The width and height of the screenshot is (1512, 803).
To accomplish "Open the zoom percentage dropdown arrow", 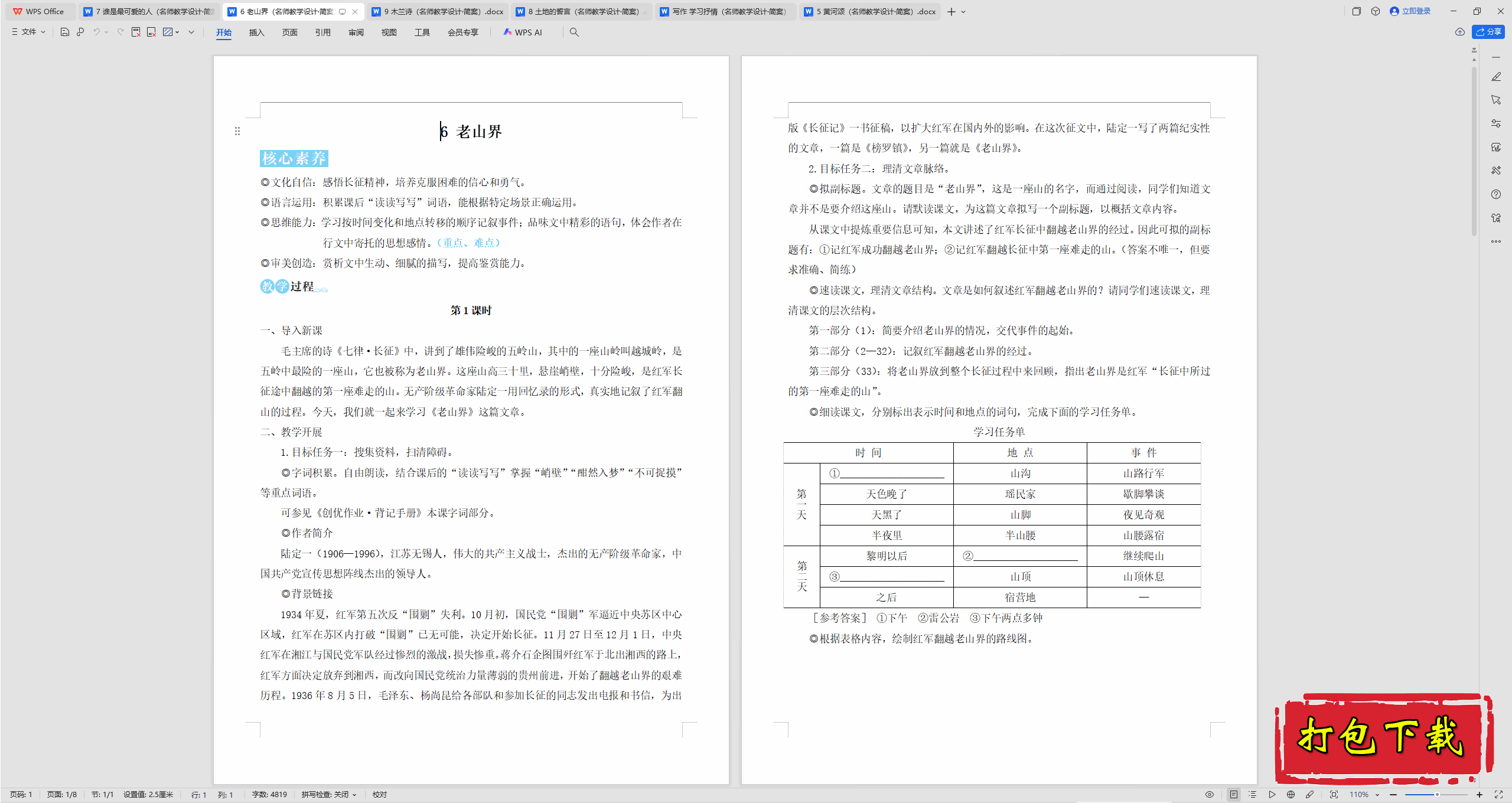I will click(x=1377, y=795).
